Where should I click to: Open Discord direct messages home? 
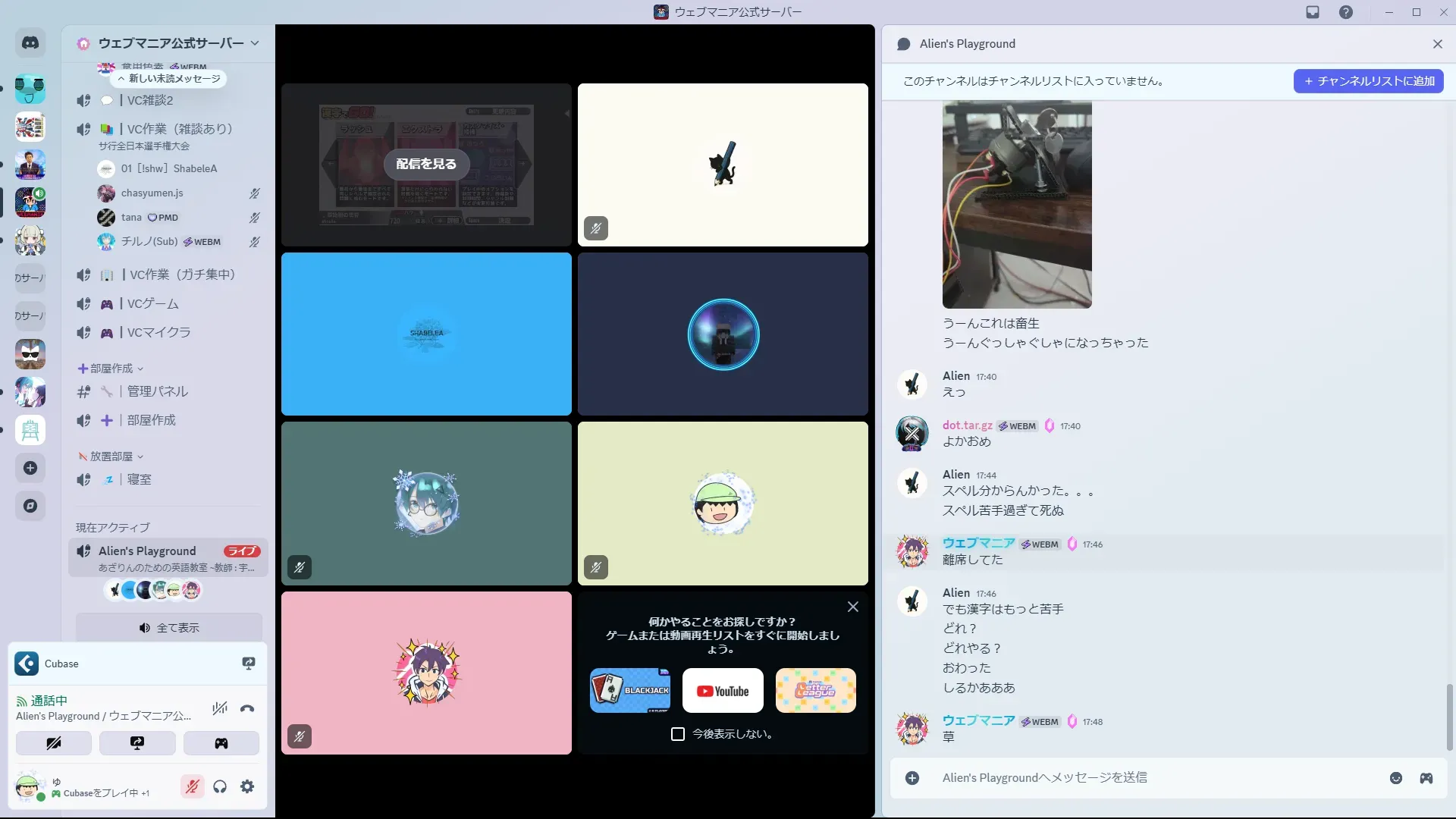[30, 43]
